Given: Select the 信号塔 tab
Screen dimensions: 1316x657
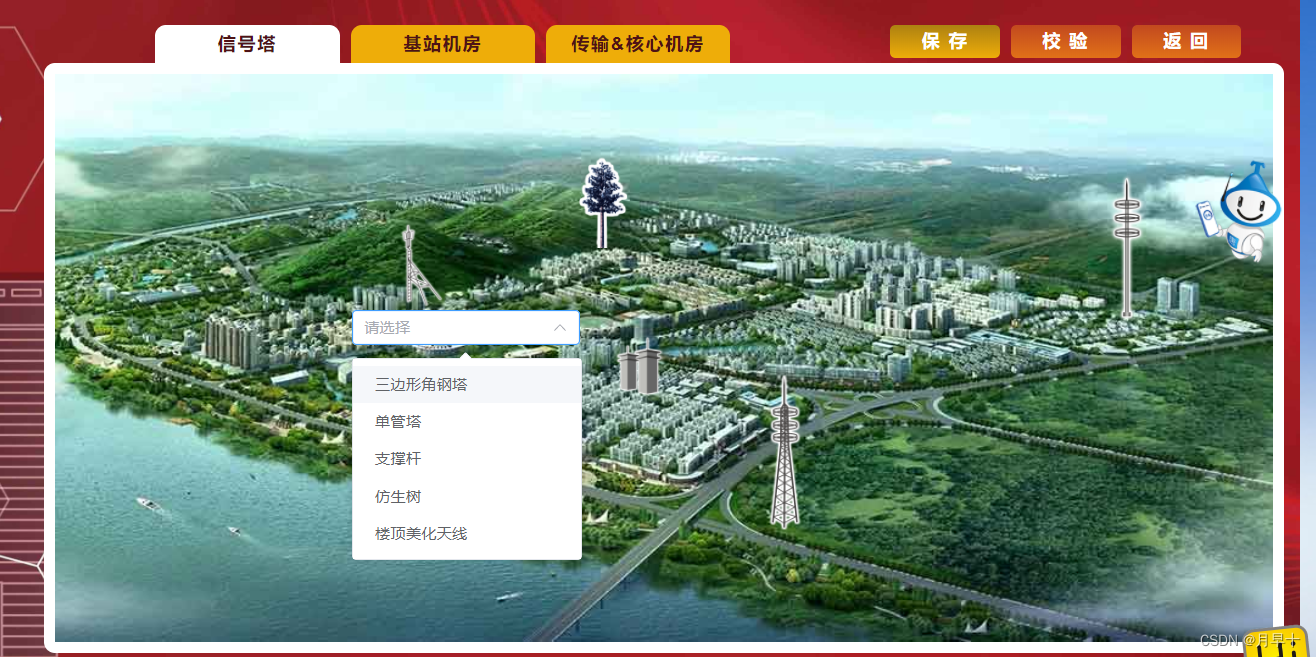Looking at the screenshot, I should tap(246, 43).
